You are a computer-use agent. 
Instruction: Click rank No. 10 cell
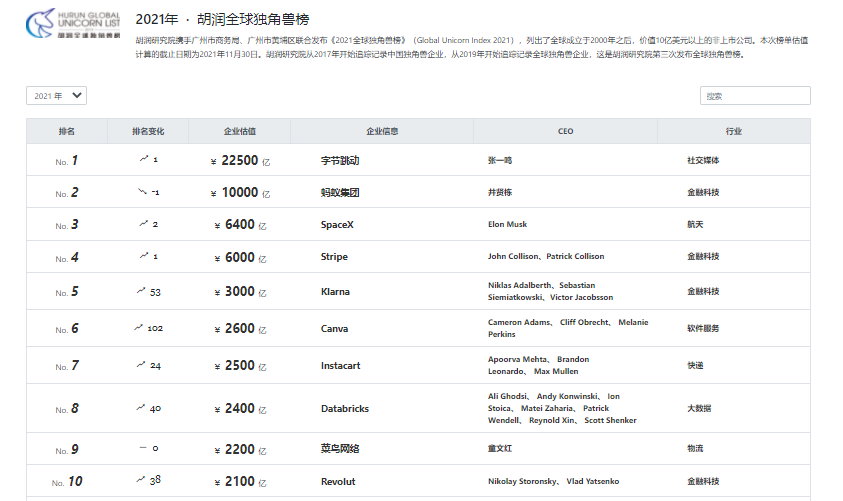pos(67,482)
